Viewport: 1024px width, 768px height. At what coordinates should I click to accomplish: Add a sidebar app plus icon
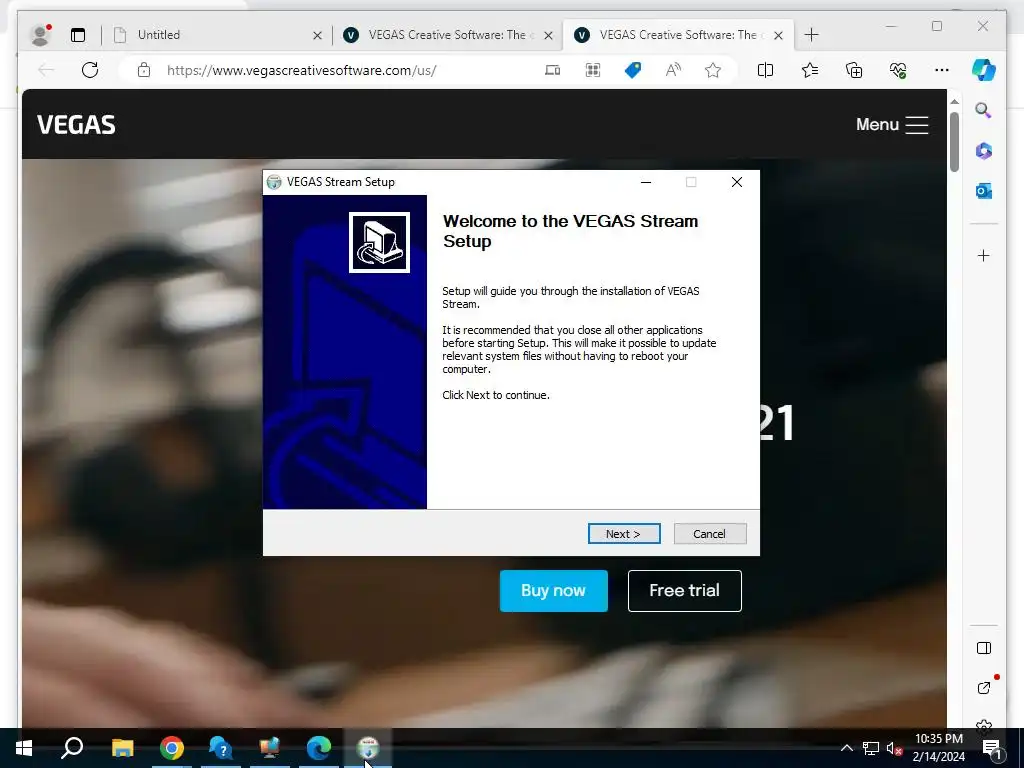[x=984, y=255]
